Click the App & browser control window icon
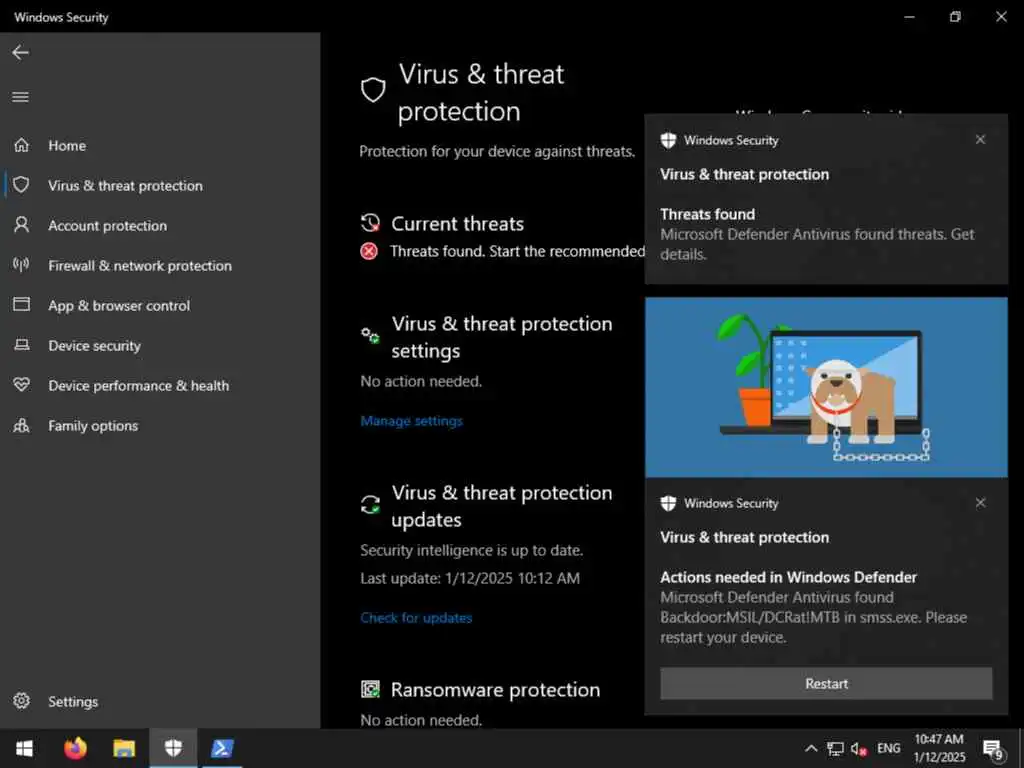 click(22, 304)
